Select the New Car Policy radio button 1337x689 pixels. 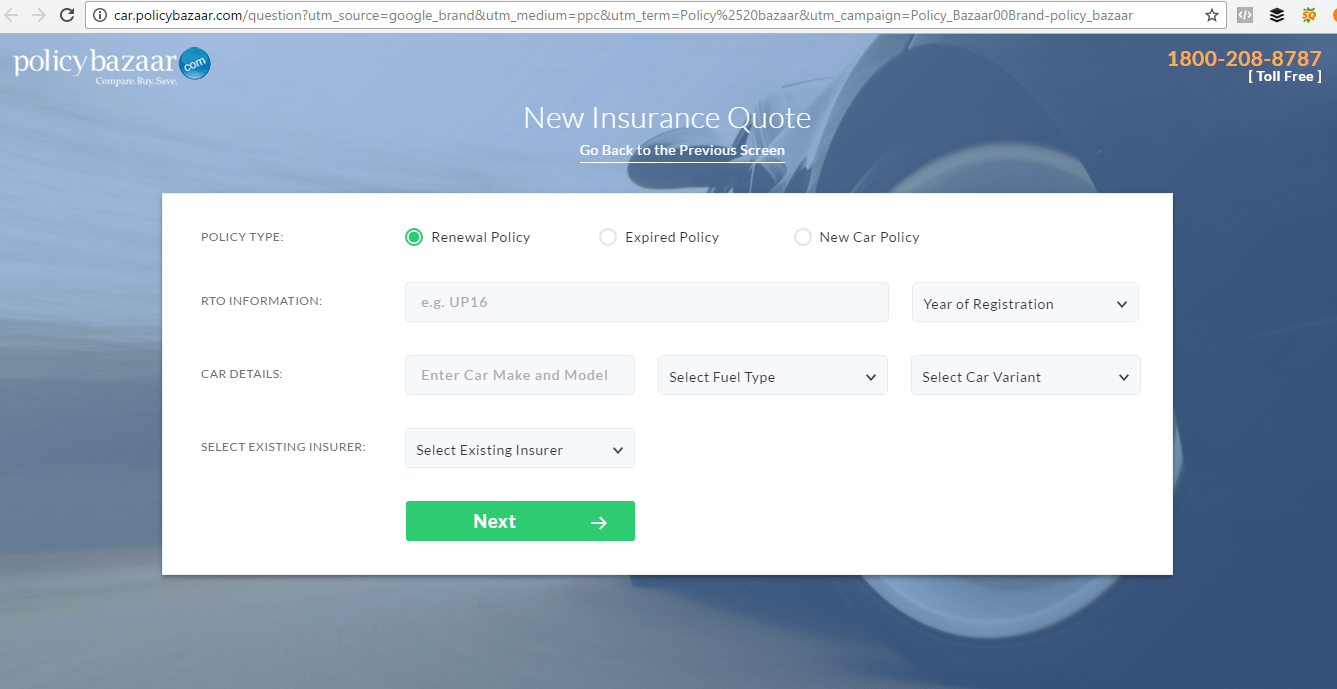(802, 237)
